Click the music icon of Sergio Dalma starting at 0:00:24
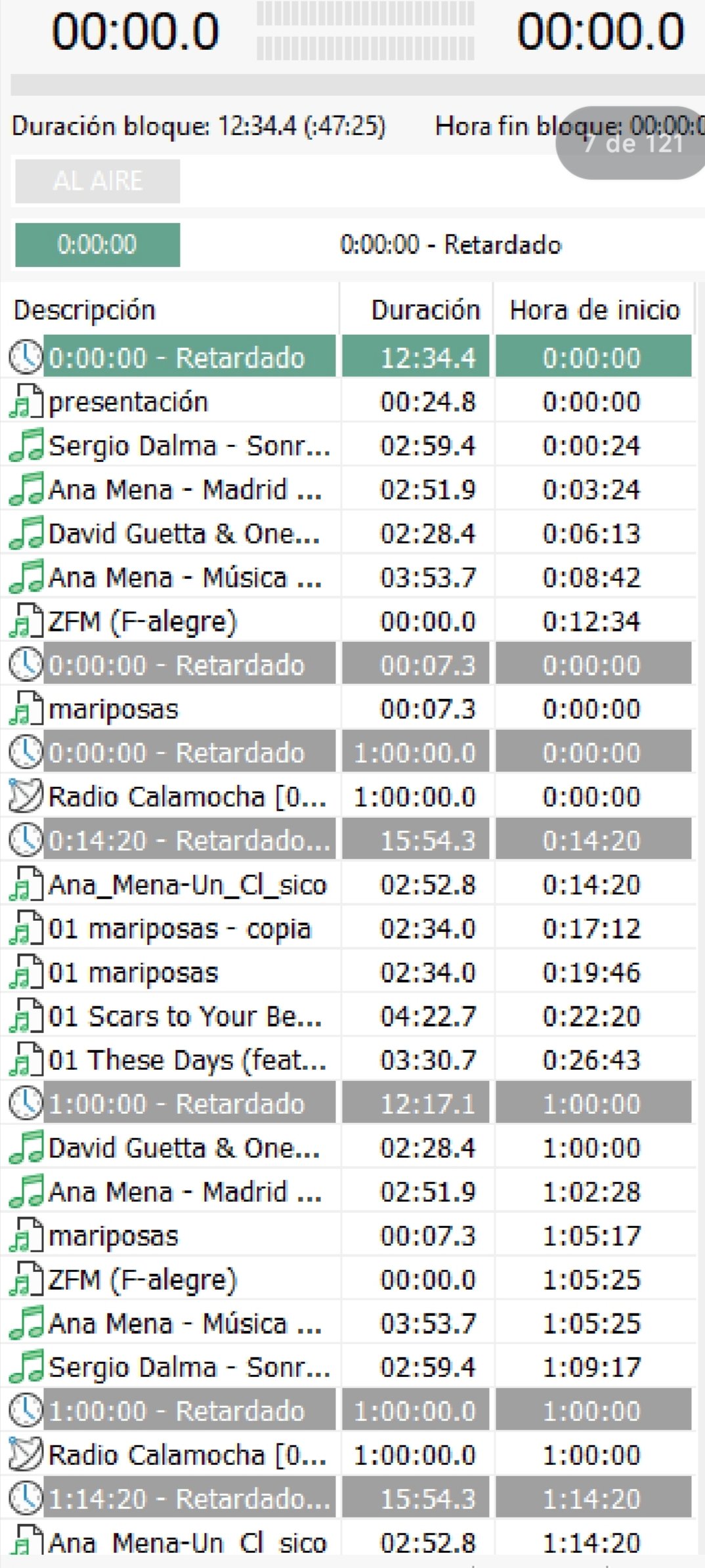 pyautogui.click(x=26, y=446)
